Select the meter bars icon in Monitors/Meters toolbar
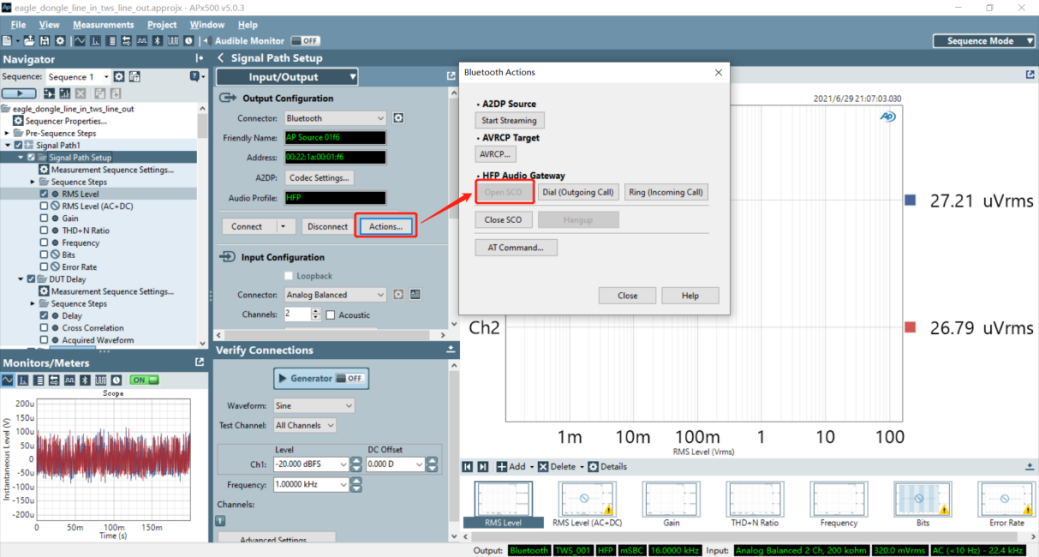Viewport: 1039px width, 557px height. 38,380
